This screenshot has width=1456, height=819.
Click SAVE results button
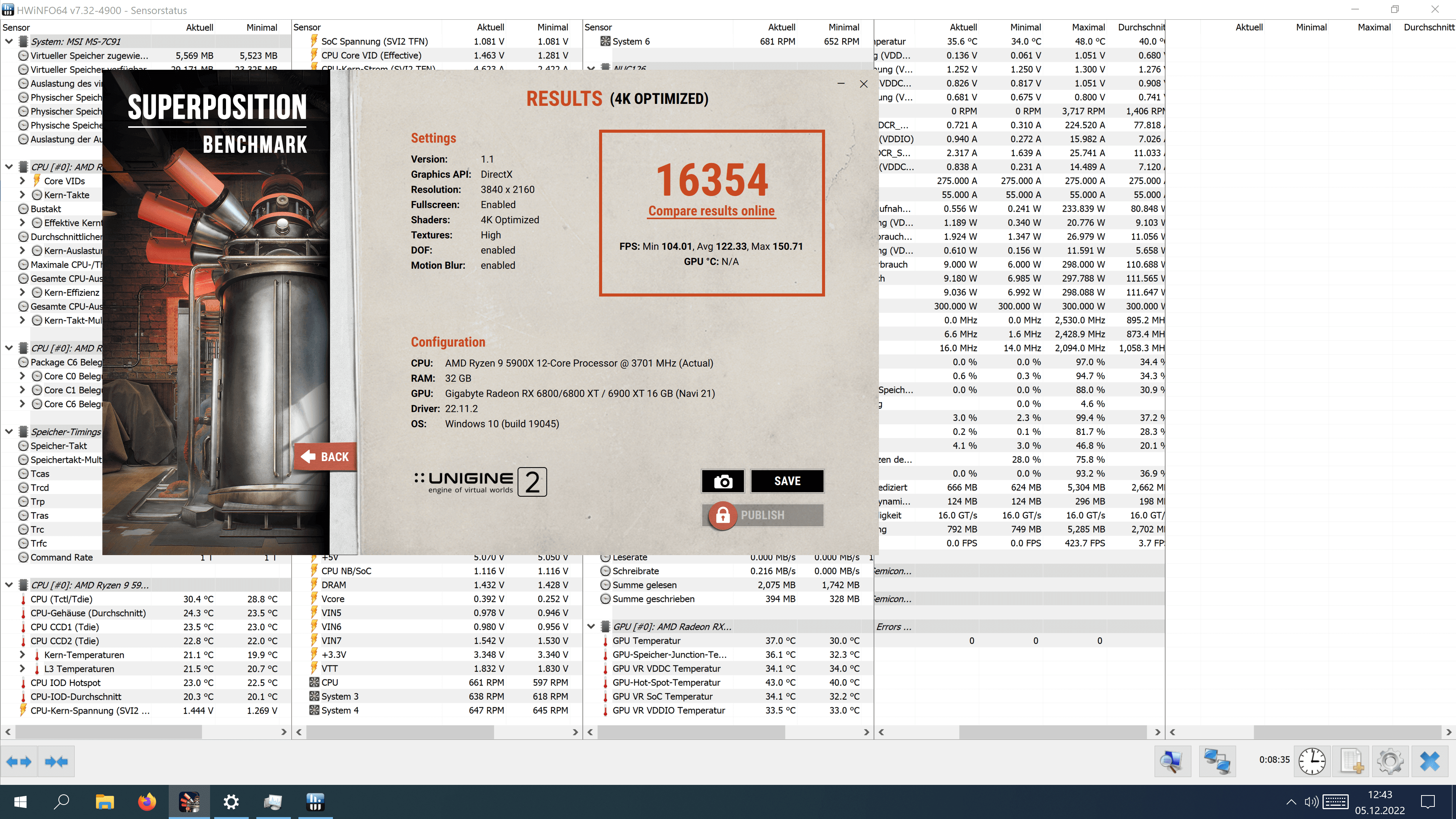click(788, 482)
